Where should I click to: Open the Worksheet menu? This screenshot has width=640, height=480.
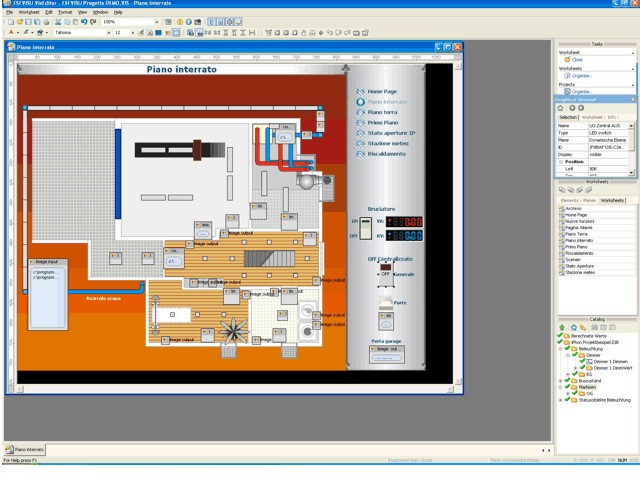click(x=29, y=12)
